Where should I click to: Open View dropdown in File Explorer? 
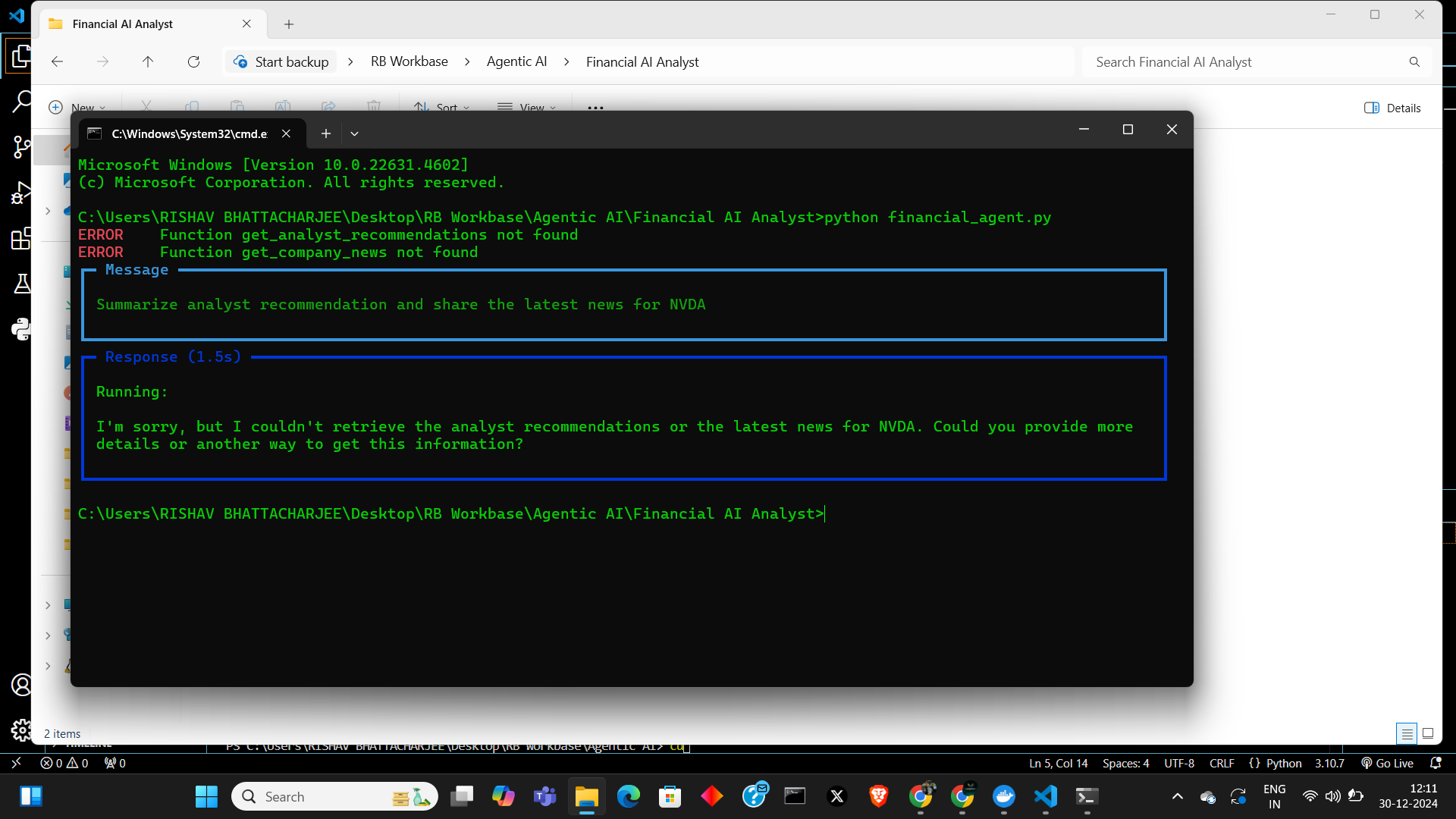527,108
